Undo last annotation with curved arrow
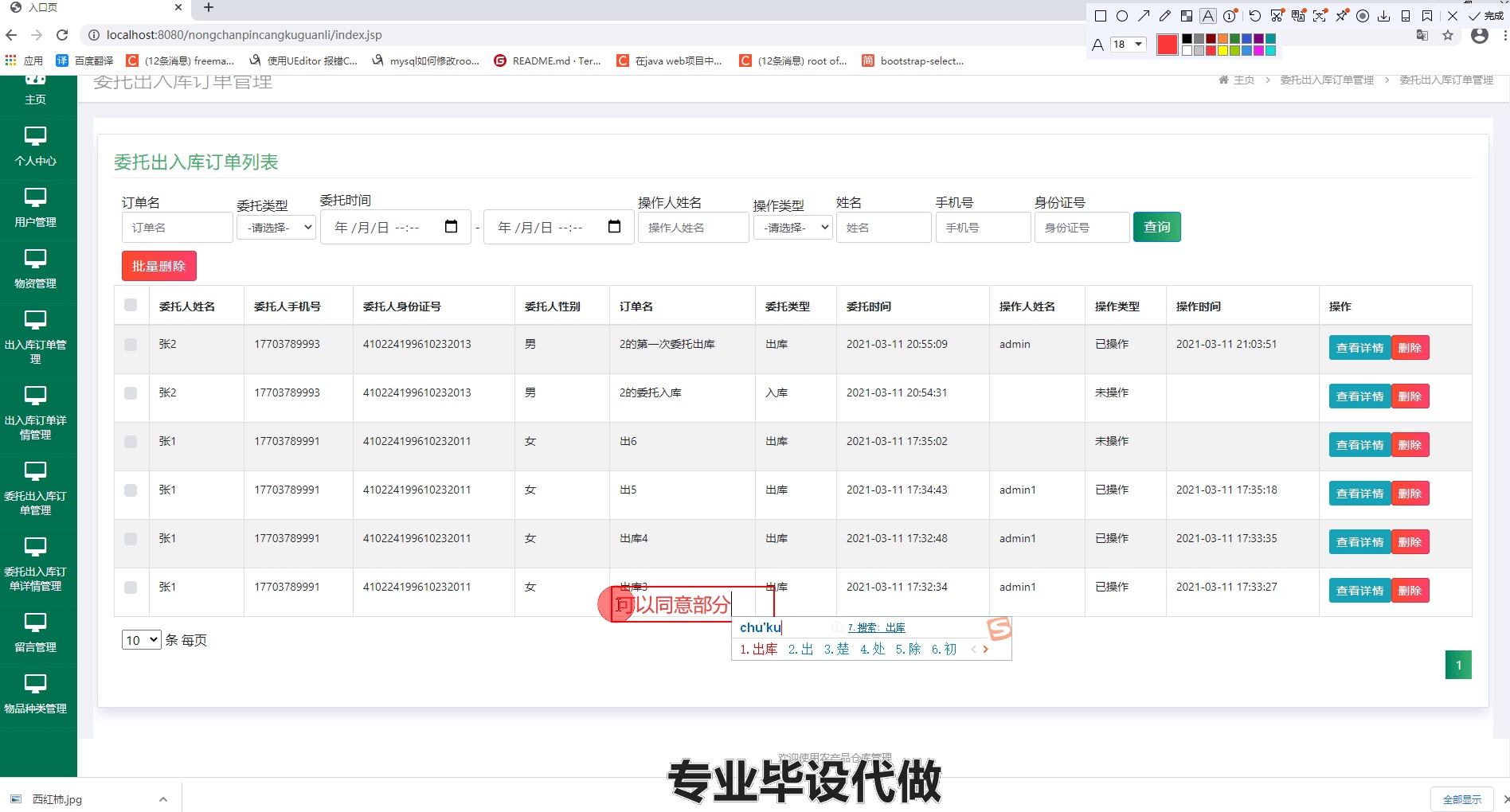The height and width of the screenshot is (812, 1510). [x=1255, y=16]
